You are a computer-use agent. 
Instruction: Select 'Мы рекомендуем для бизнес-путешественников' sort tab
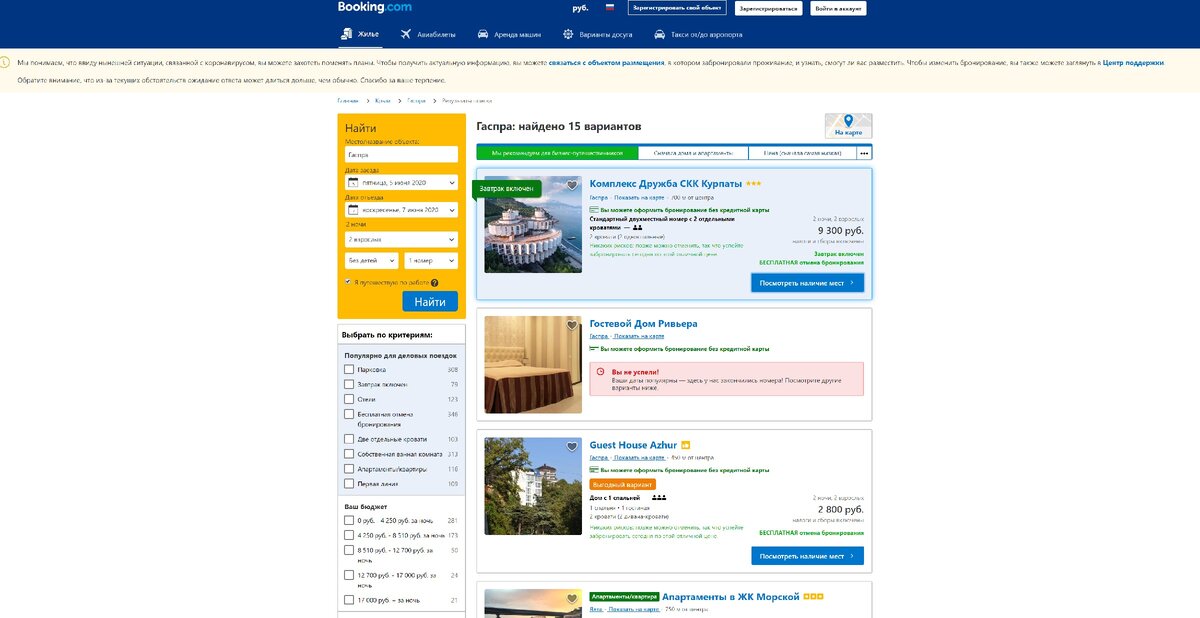[557, 153]
